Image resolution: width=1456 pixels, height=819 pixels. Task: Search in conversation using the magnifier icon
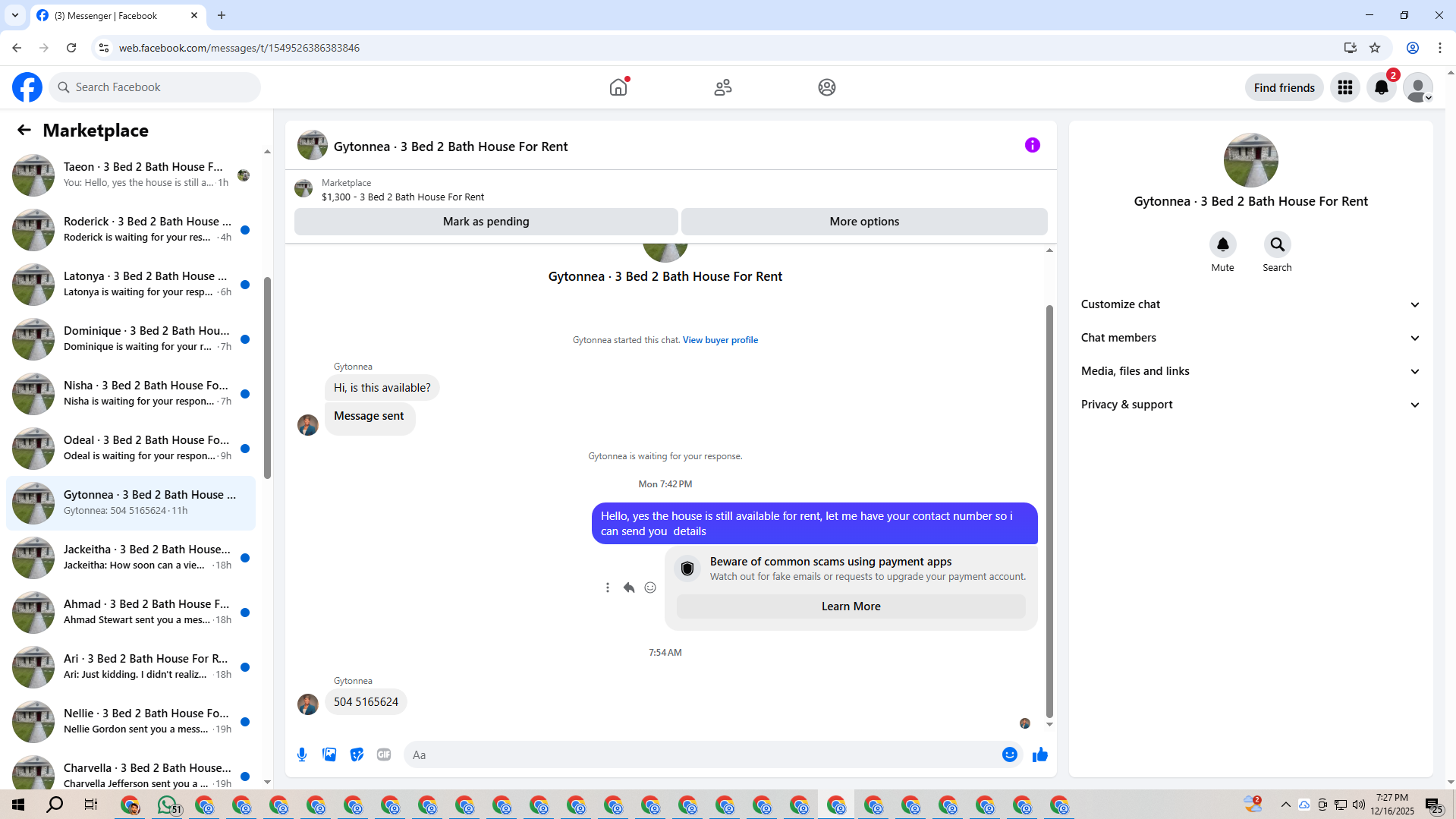point(1278,244)
